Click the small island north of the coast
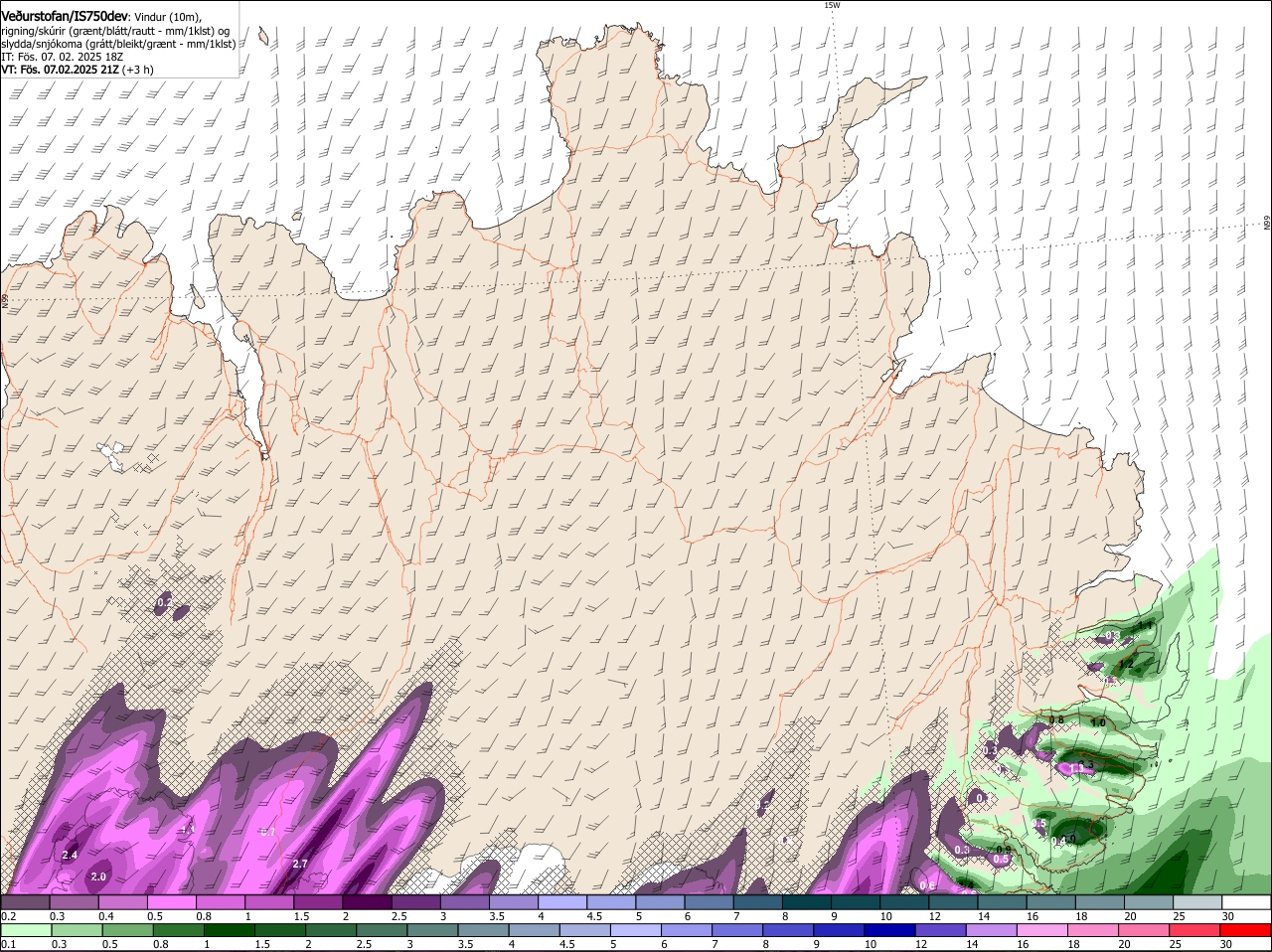The width and height of the screenshot is (1272, 952). pyautogui.click(x=263, y=37)
